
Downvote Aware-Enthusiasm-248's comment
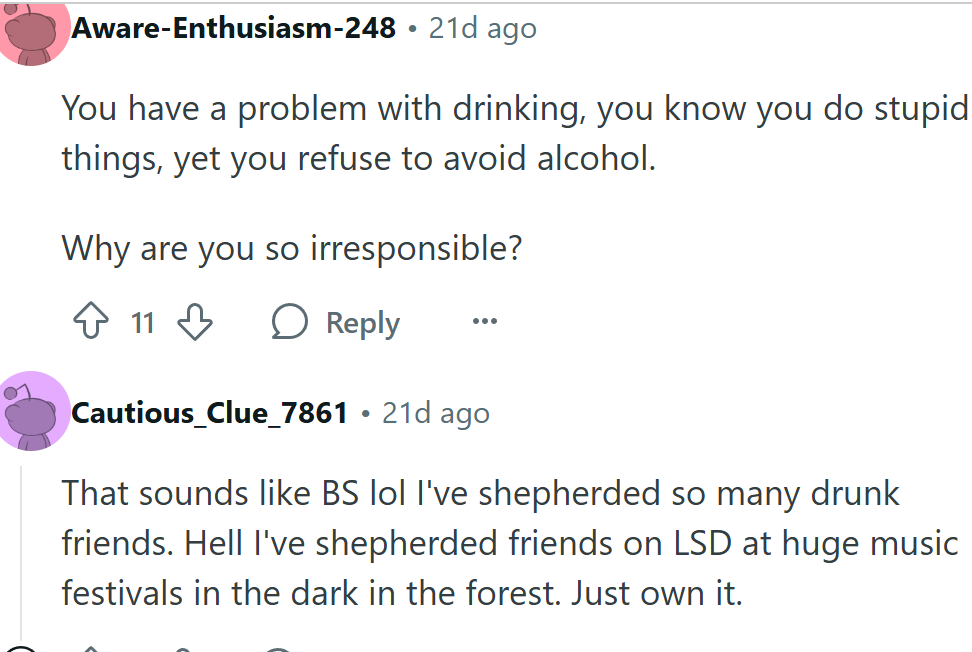coord(195,322)
